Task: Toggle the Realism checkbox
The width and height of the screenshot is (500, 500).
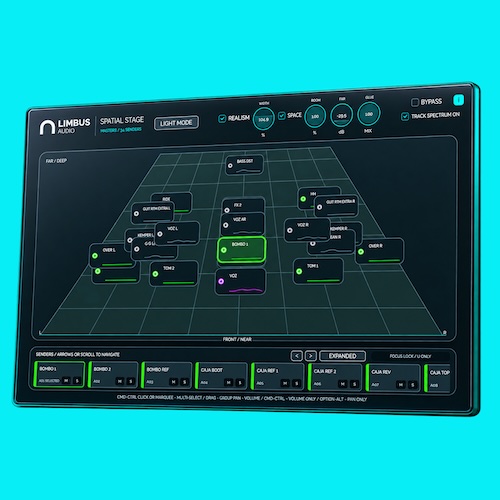Action: 222,119
